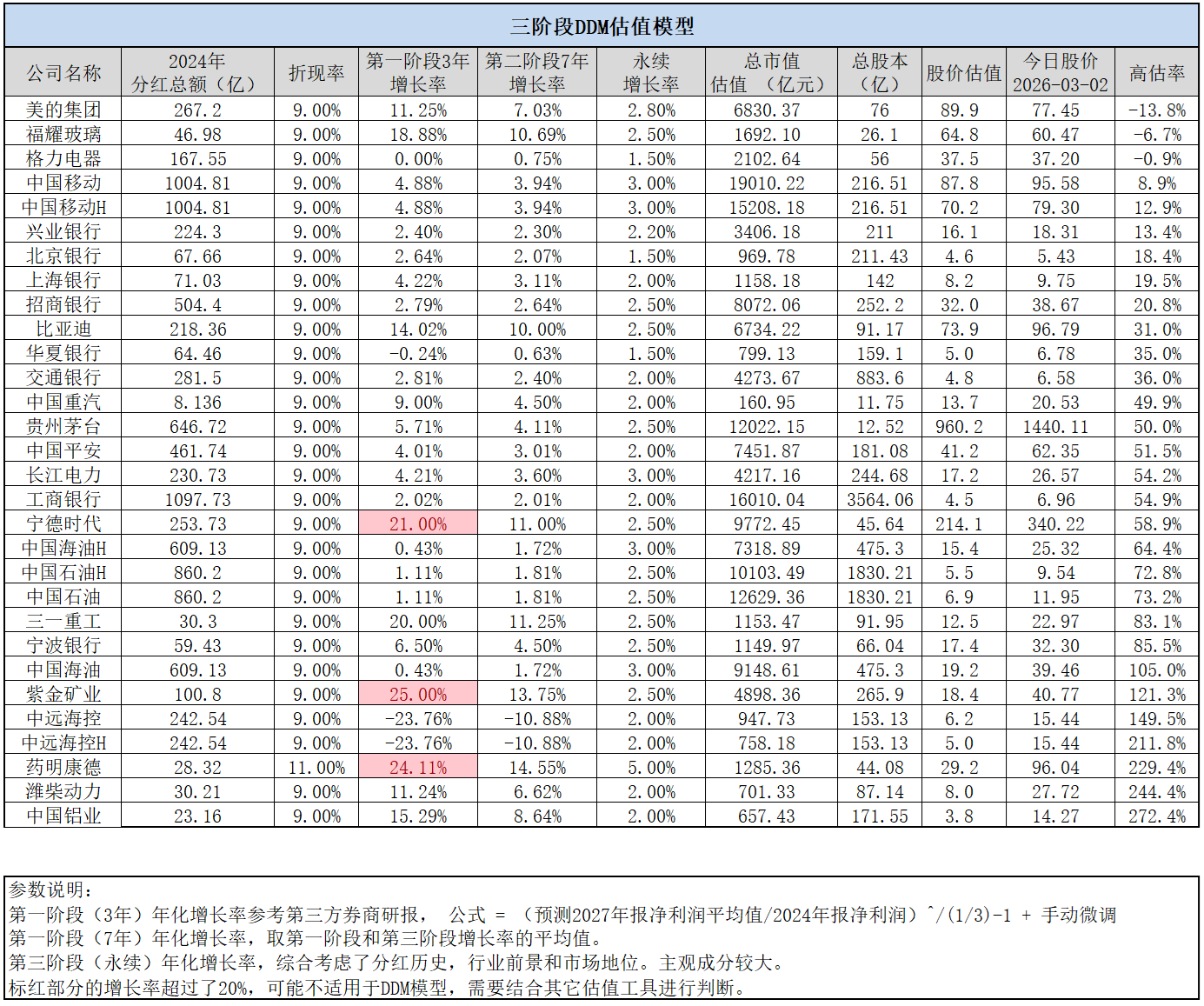Select the 高估率 column header

click(x=1157, y=72)
